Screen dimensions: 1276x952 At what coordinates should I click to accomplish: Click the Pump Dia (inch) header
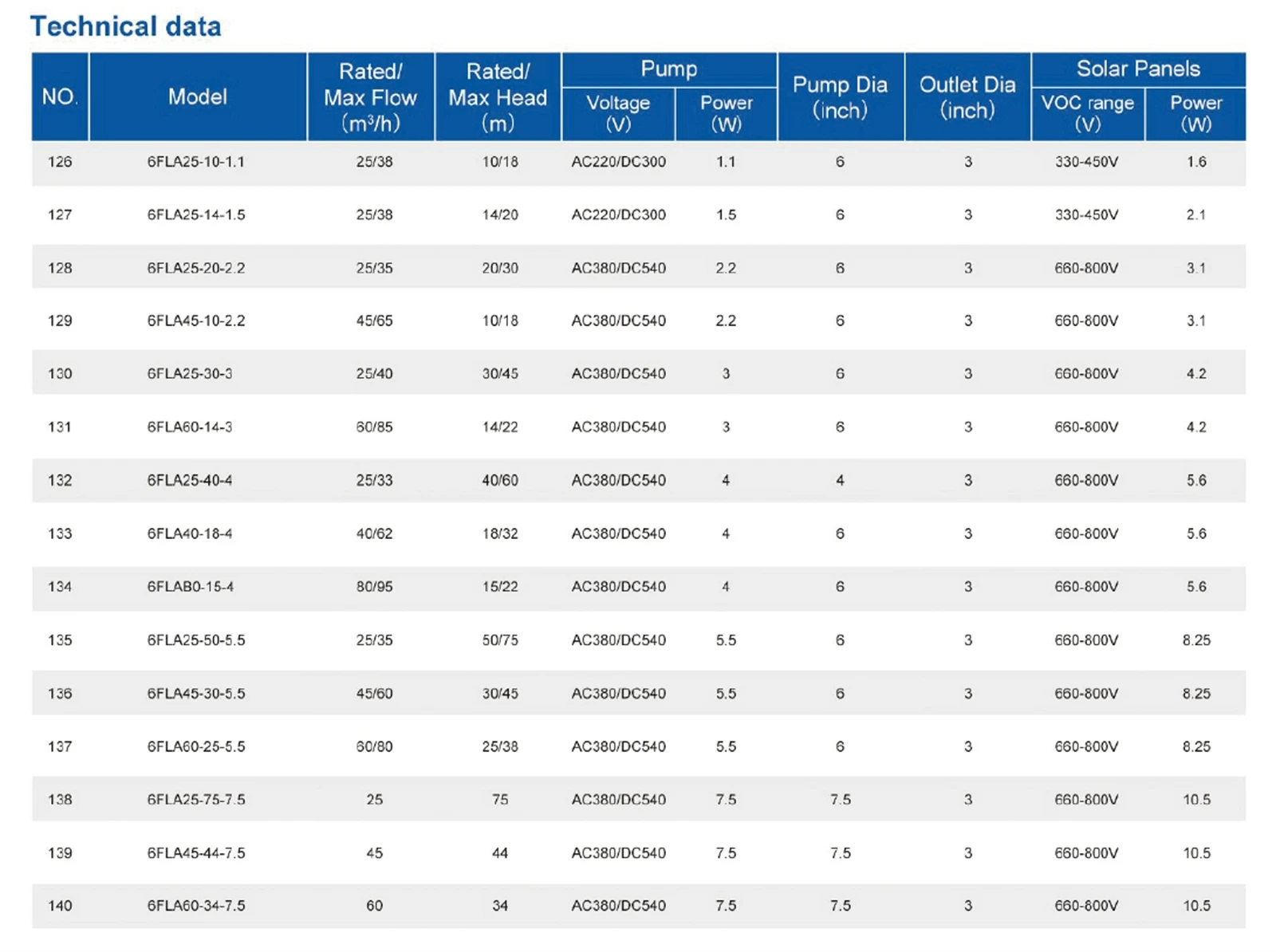pos(841,96)
